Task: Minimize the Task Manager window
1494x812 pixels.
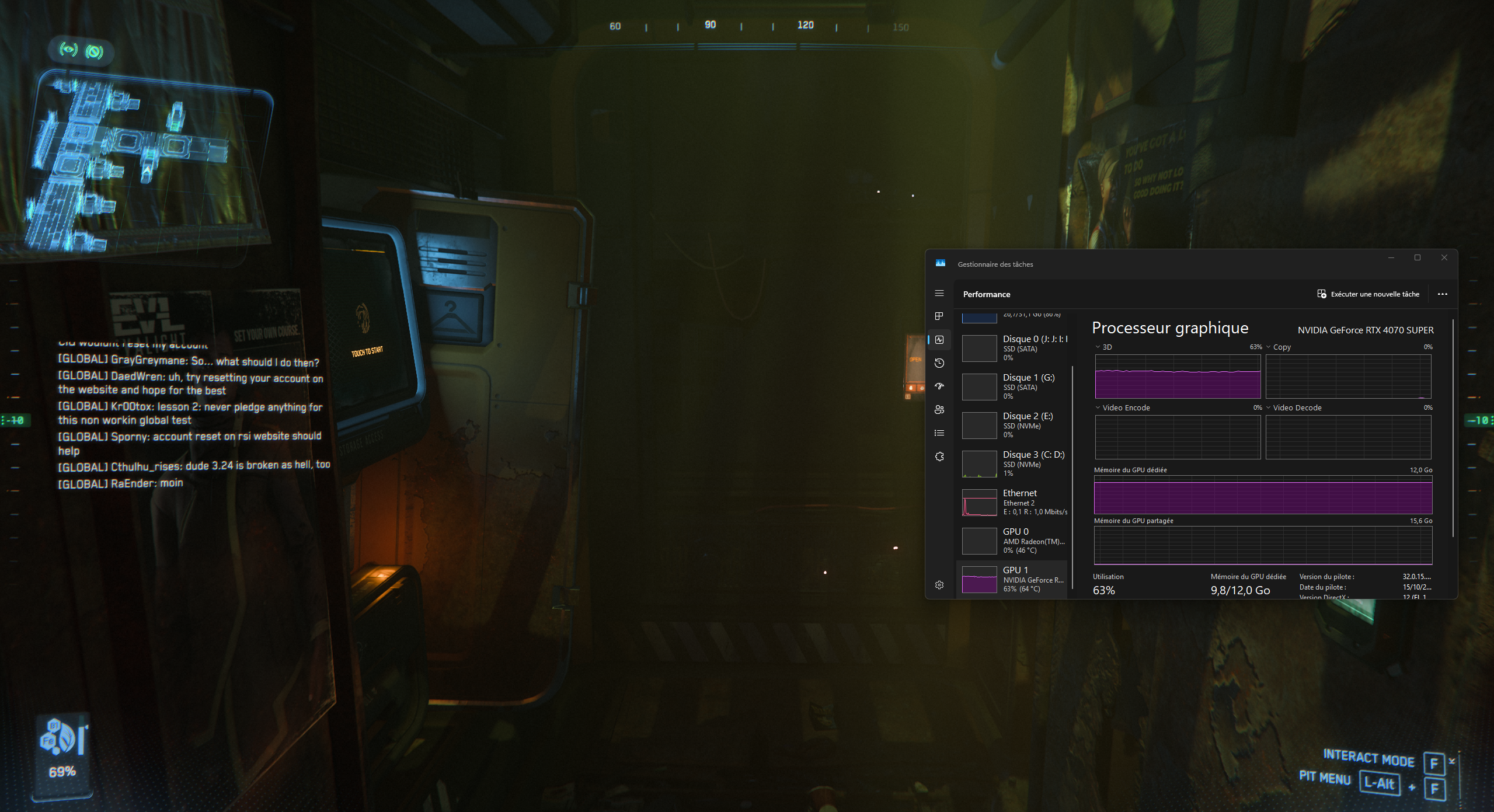Action: coord(1391,257)
